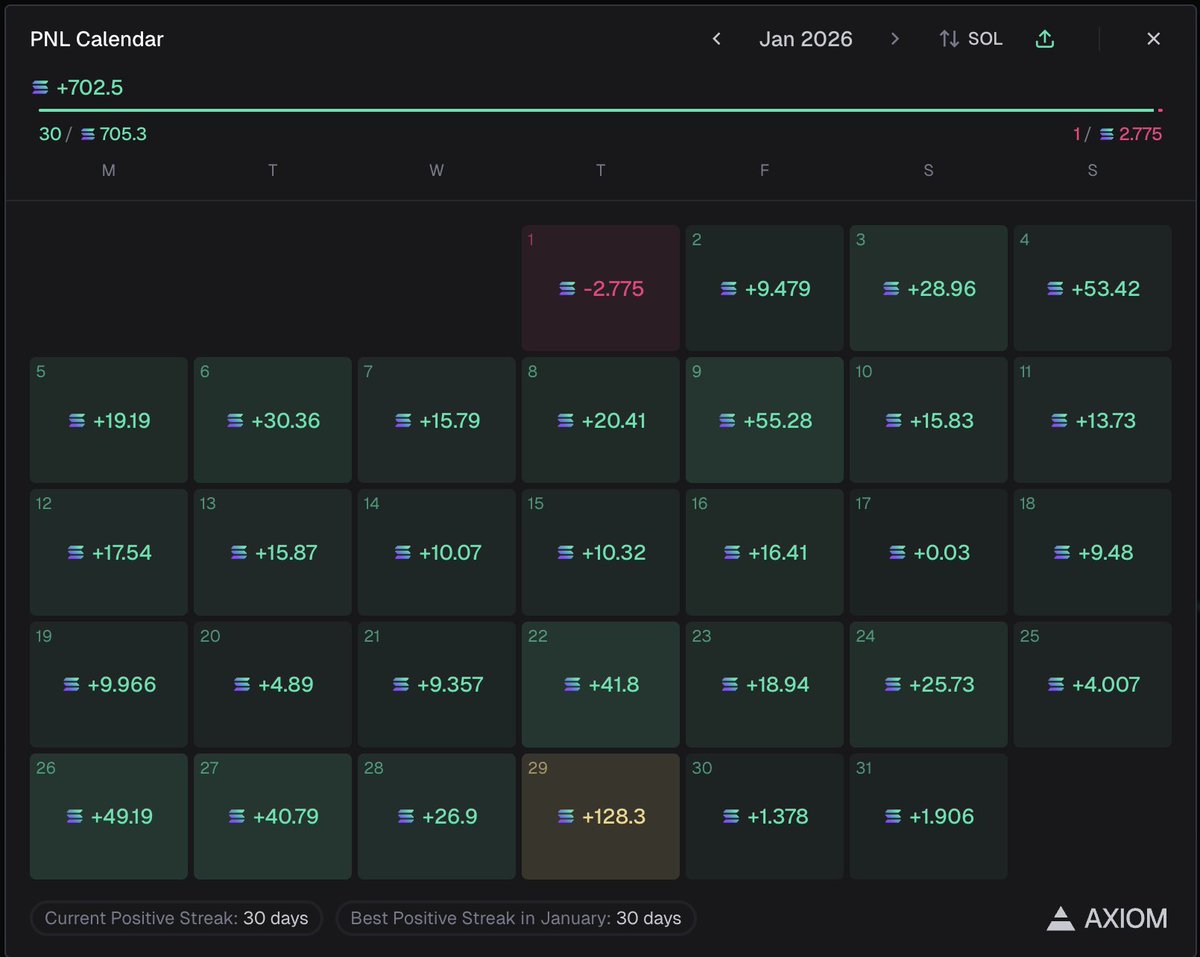
Task: Select day 31 cell showing +1.906
Action: click(x=929, y=816)
